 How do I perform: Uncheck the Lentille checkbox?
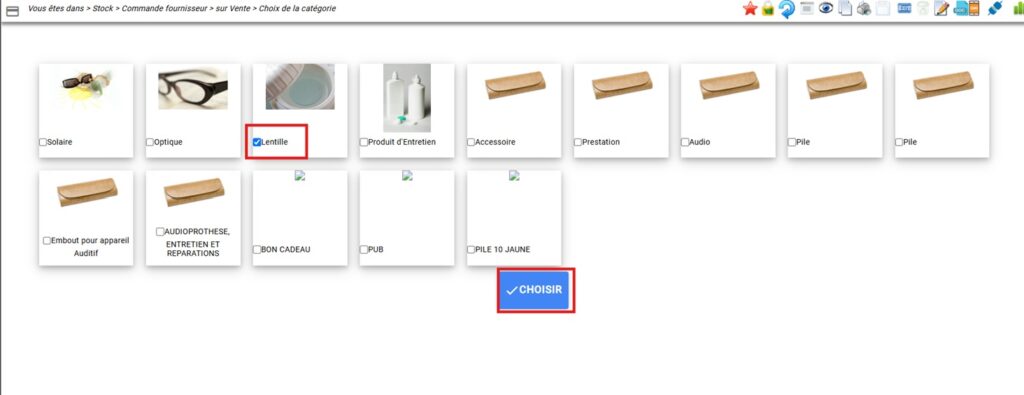coord(257,142)
